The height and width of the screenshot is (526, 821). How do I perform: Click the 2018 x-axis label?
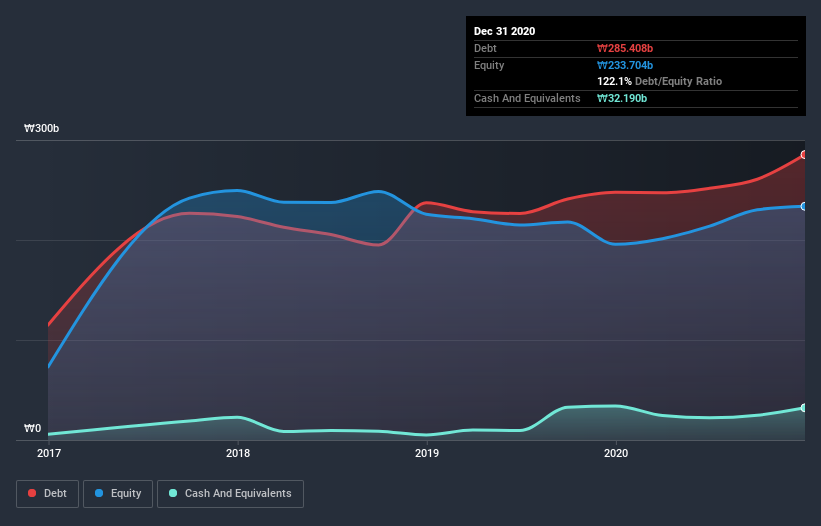click(x=238, y=453)
